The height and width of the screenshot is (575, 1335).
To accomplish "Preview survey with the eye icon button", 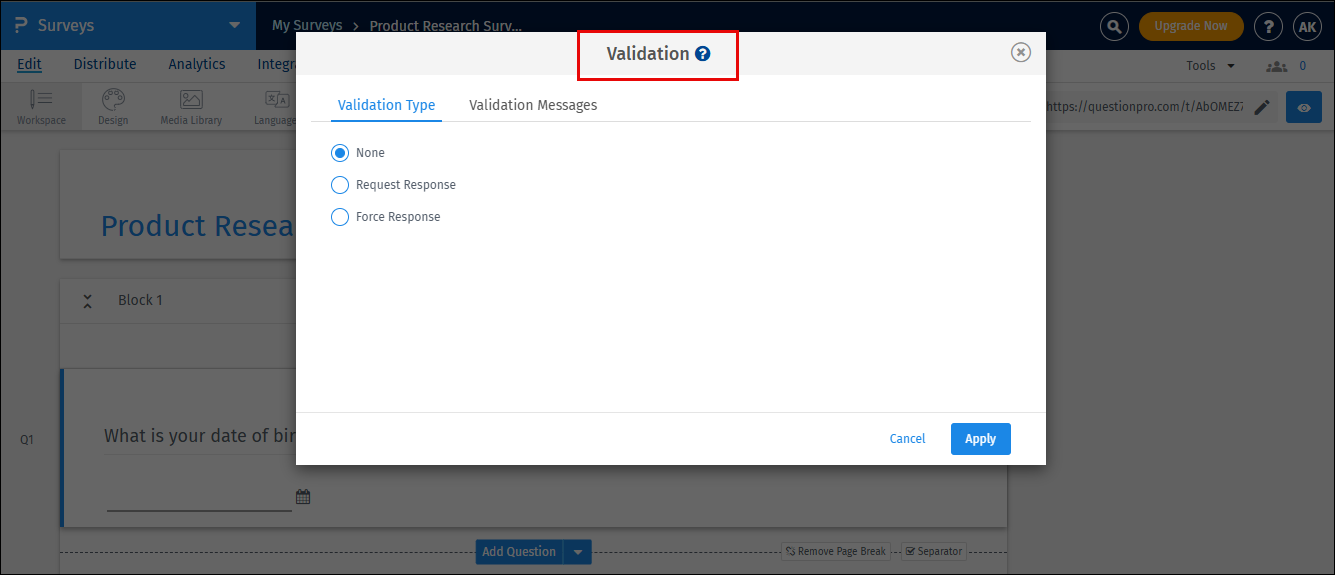I will (x=1304, y=107).
